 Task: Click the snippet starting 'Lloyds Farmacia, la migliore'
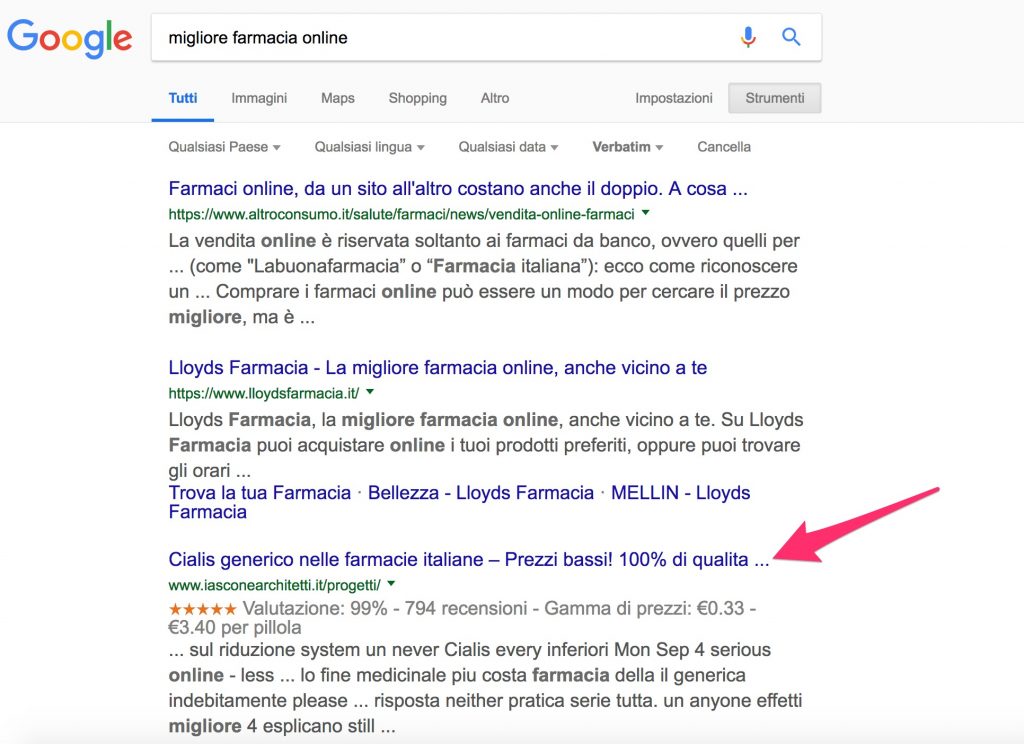[486, 445]
